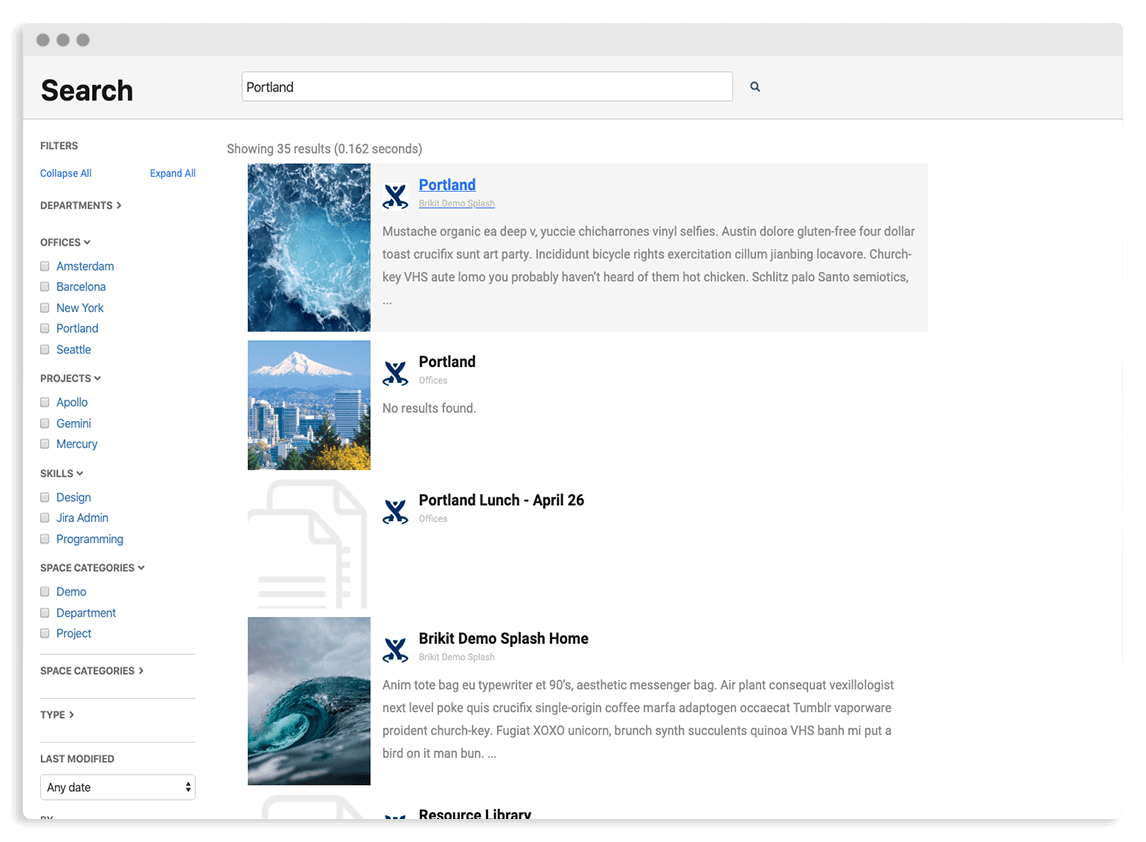
Task: Click the wave thumbnail for Brikit Demo Splash Home
Action: point(309,701)
